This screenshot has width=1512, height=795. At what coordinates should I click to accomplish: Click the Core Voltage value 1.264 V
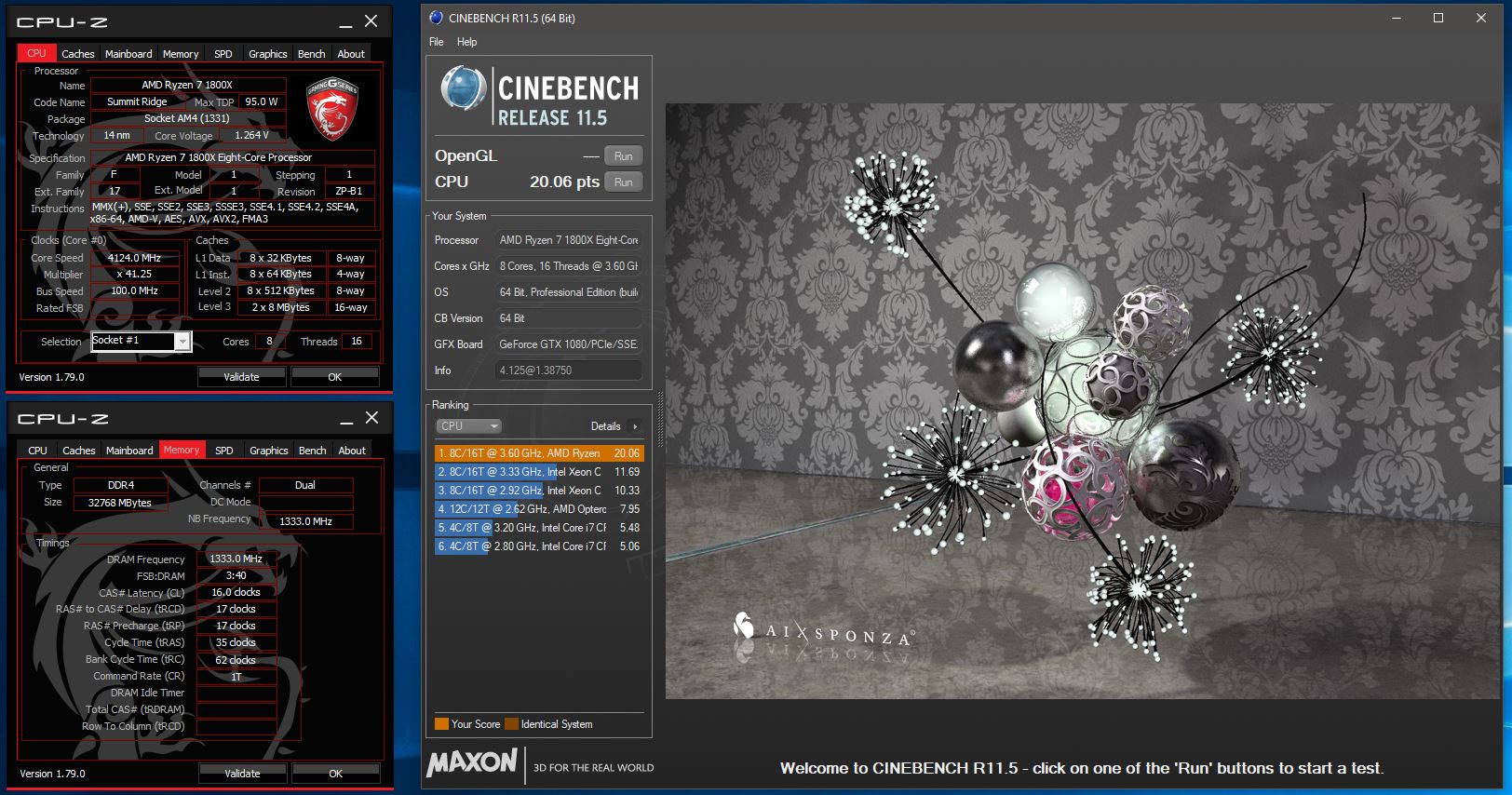[251, 135]
